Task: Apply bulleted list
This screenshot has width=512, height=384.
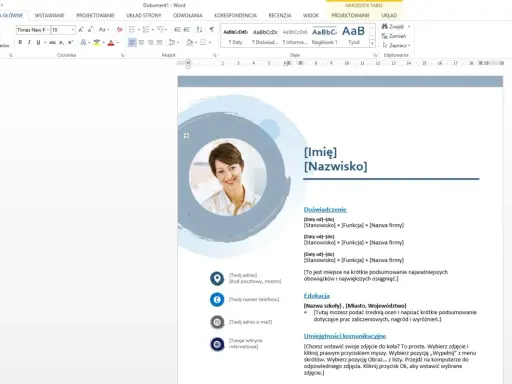Action: [132, 30]
